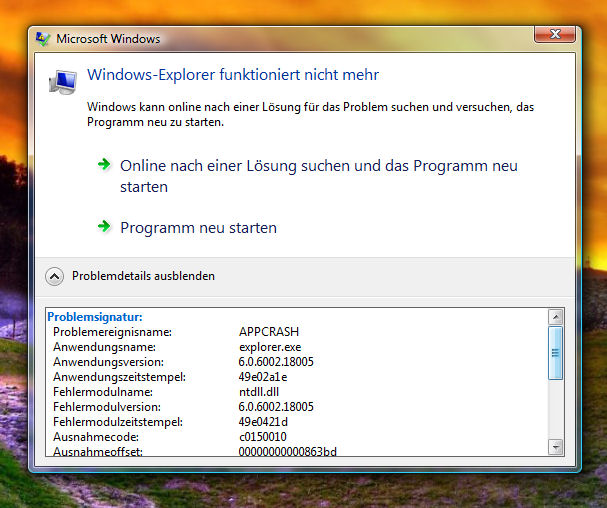Screen dimensions: 607x508
Task: Click 'Anwendungsname:' label
Action: coord(105,347)
